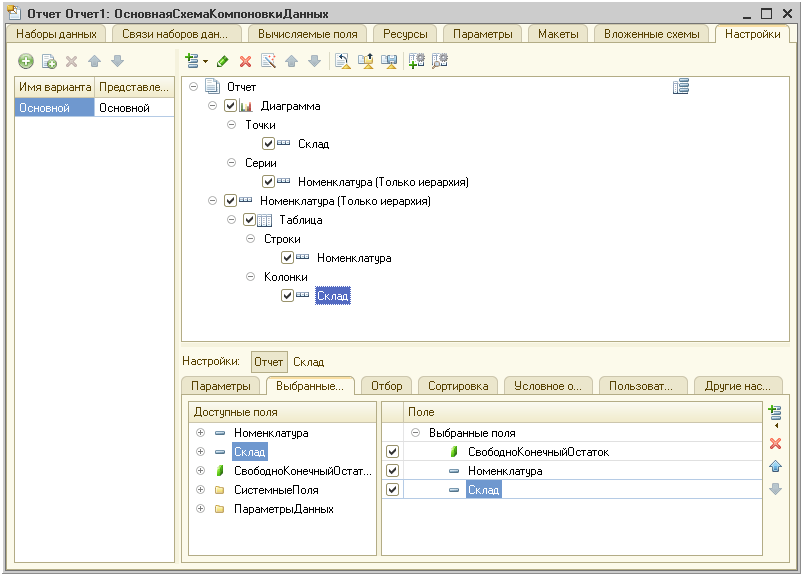805x576 pixels.
Task: Click the Отчет settings scope button
Action: (268, 362)
